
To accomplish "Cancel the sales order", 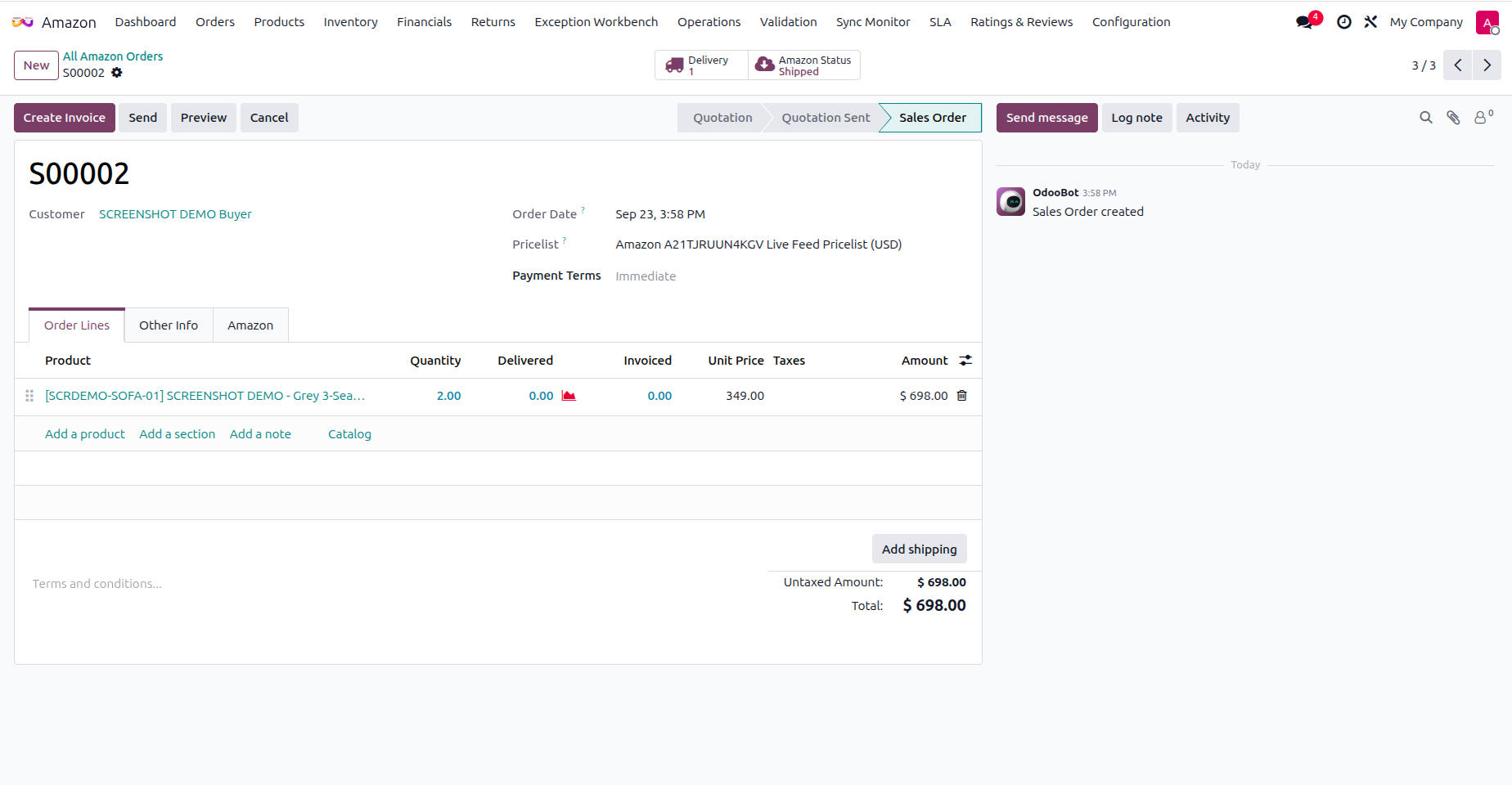I will point(269,118).
